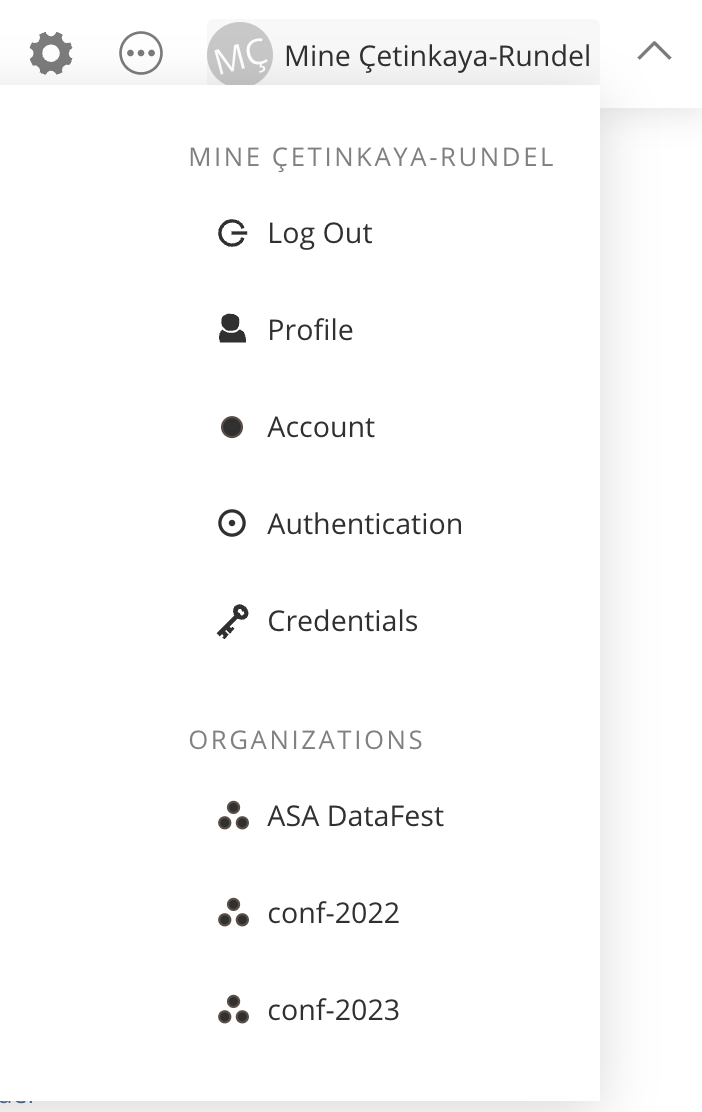The width and height of the screenshot is (702, 1112).
Task: Choose Credentials from user menu
Action: coord(342,621)
